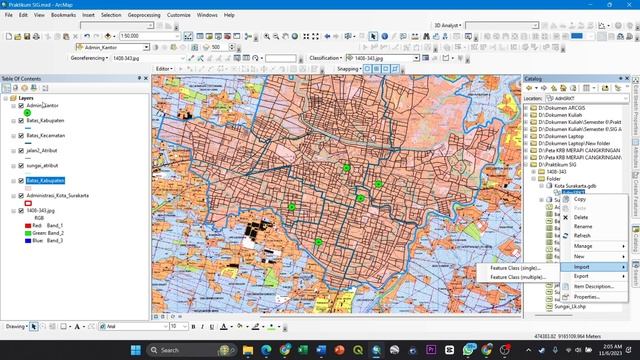Viewport: 640px width, 360px height.
Task: Open the Customize menu
Action: pyautogui.click(x=178, y=15)
